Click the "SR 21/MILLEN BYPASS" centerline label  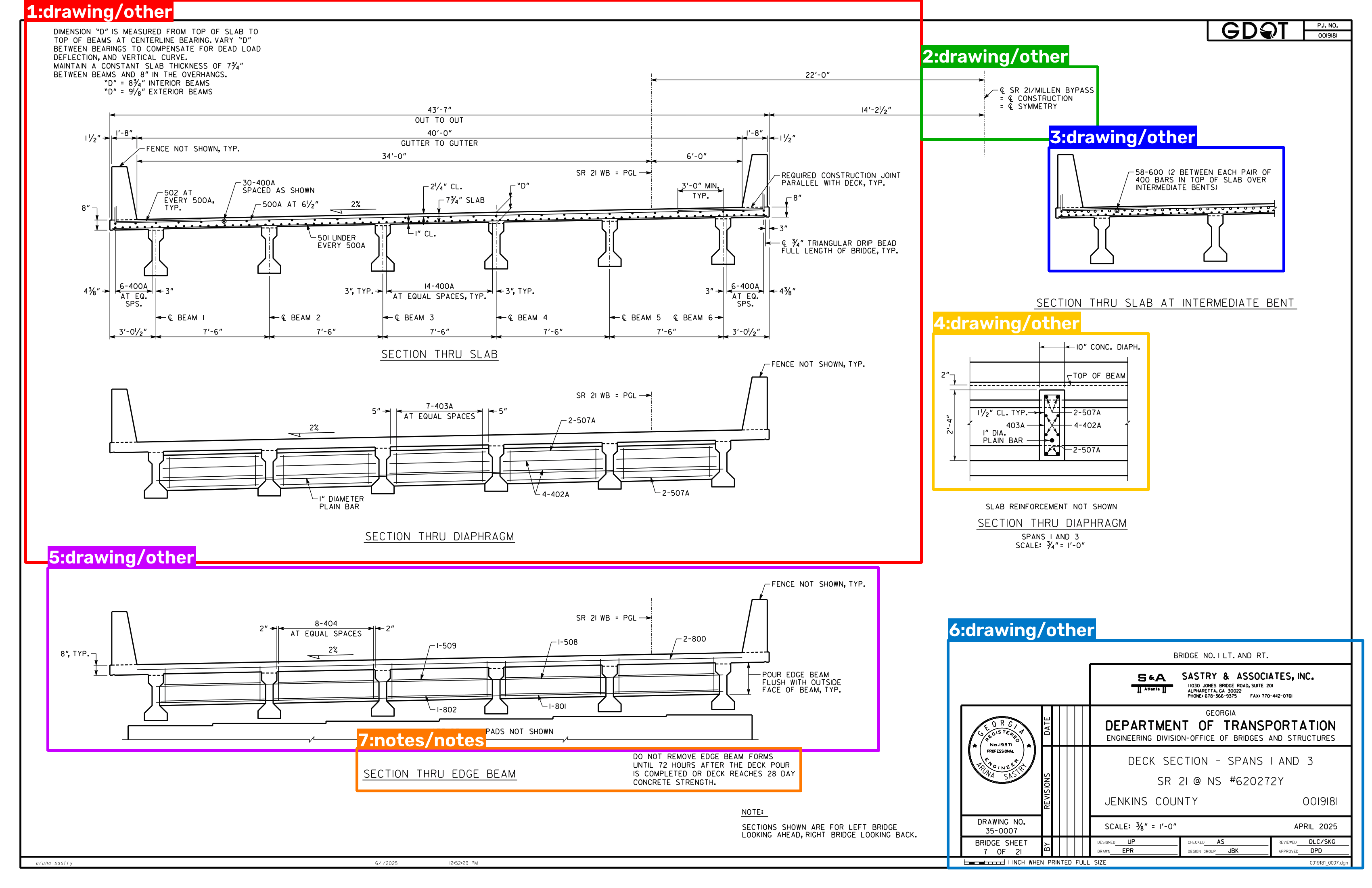tap(1046, 90)
